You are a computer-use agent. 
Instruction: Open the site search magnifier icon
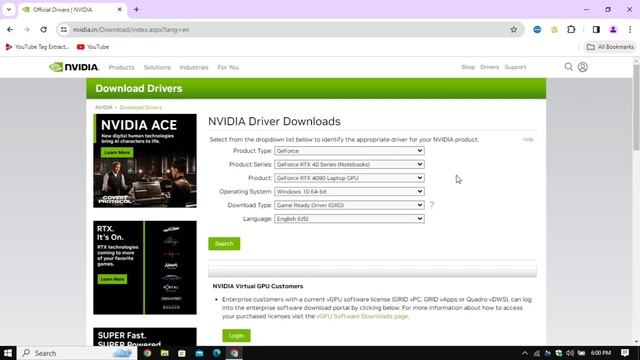click(x=568, y=67)
